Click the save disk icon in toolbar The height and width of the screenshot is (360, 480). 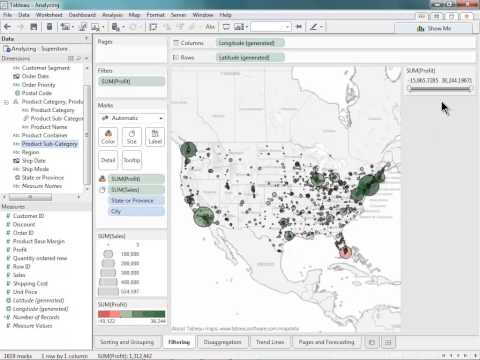(x=34, y=27)
